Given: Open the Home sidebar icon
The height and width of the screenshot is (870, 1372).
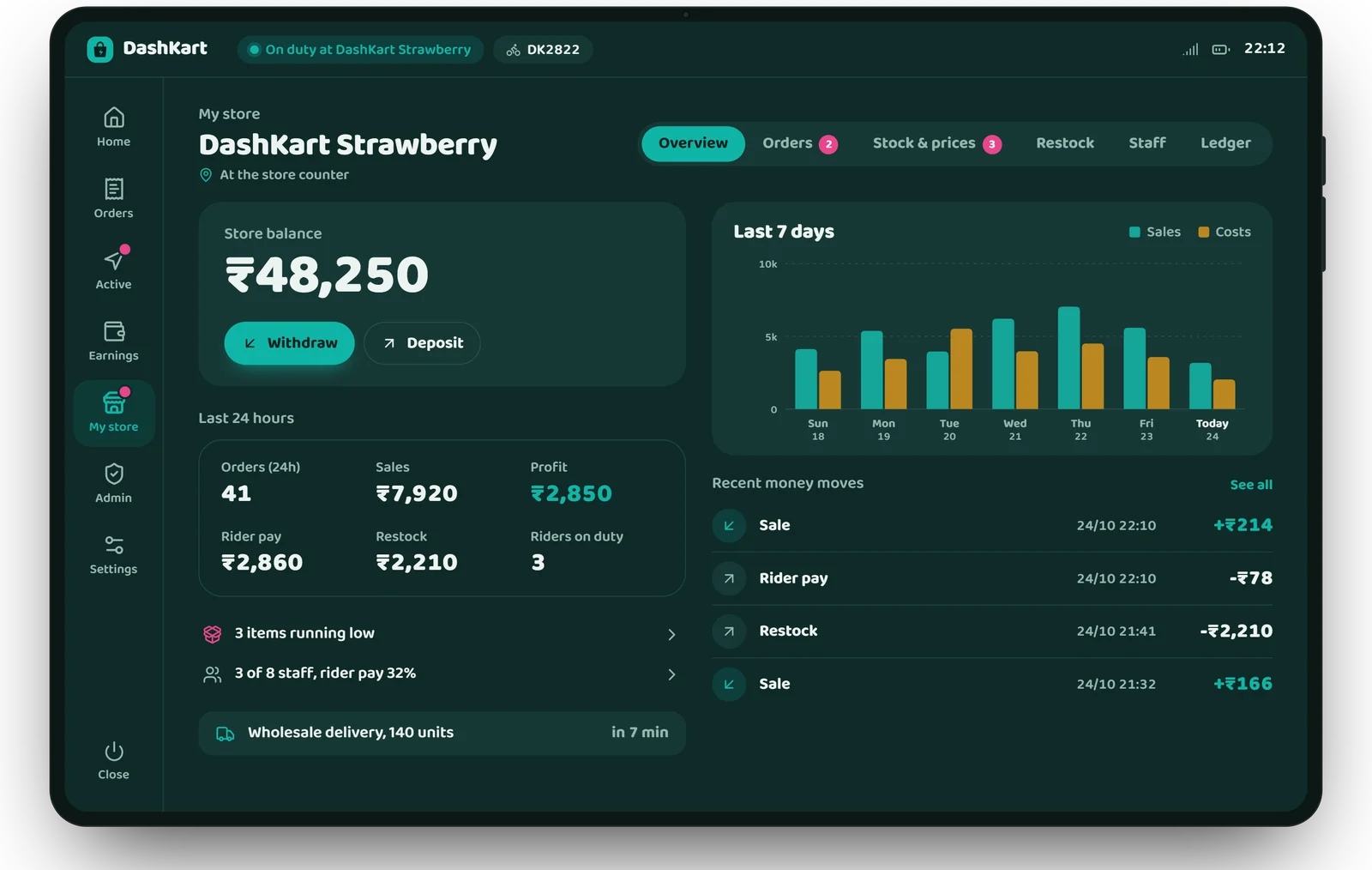Looking at the screenshot, I should (114, 118).
